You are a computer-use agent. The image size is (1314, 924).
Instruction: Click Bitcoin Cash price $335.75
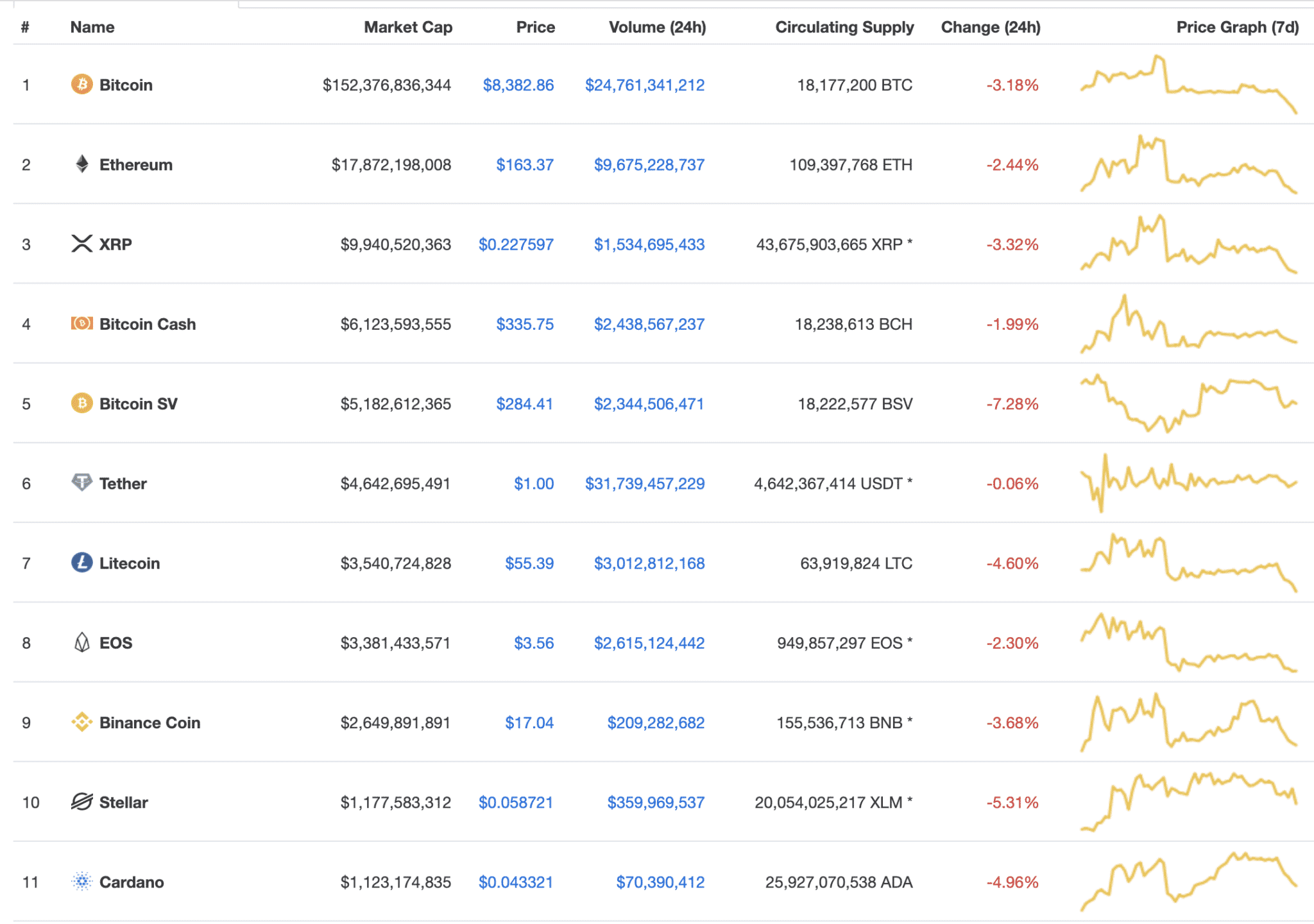click(x=525, y=324)
